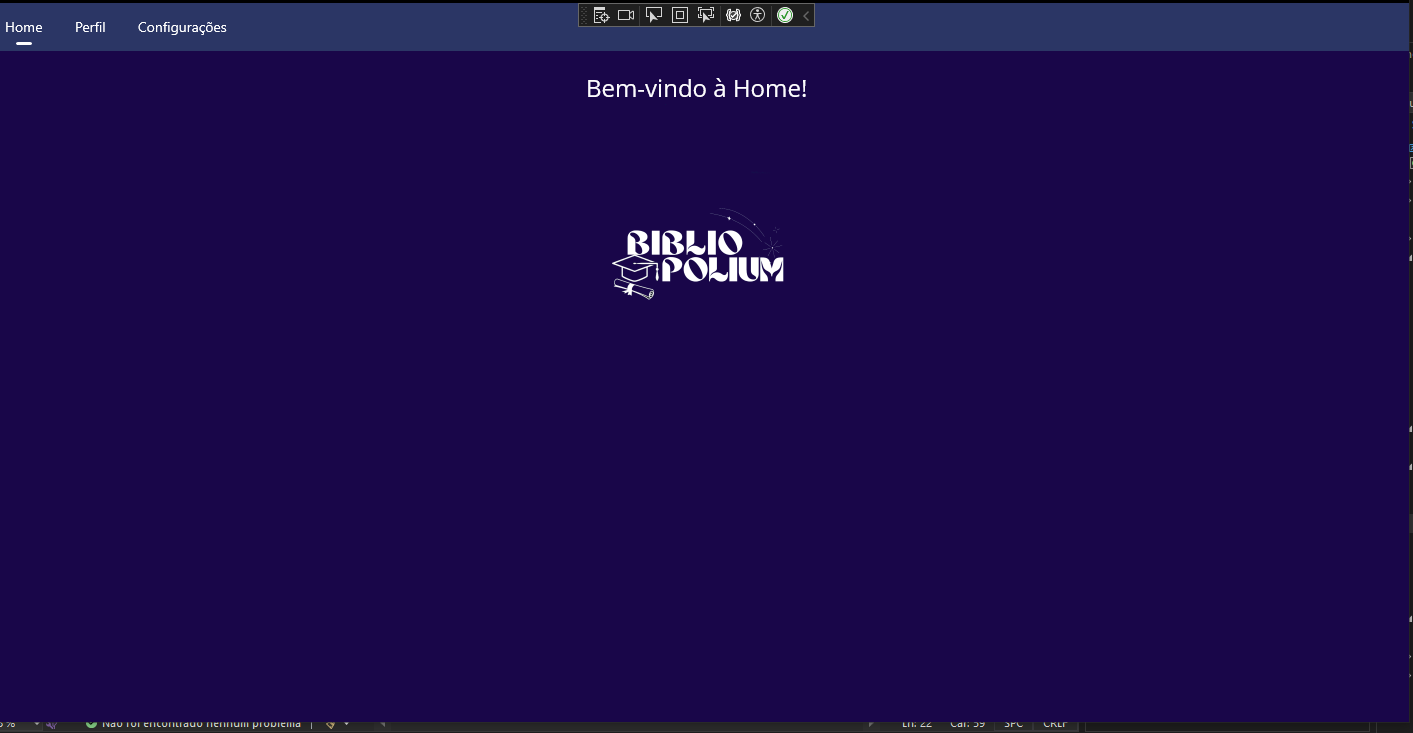Viewport: 1413px width, 733px height.
Task: Click the dashed-frame widget highlight icon
Action: tap(706, 15)
